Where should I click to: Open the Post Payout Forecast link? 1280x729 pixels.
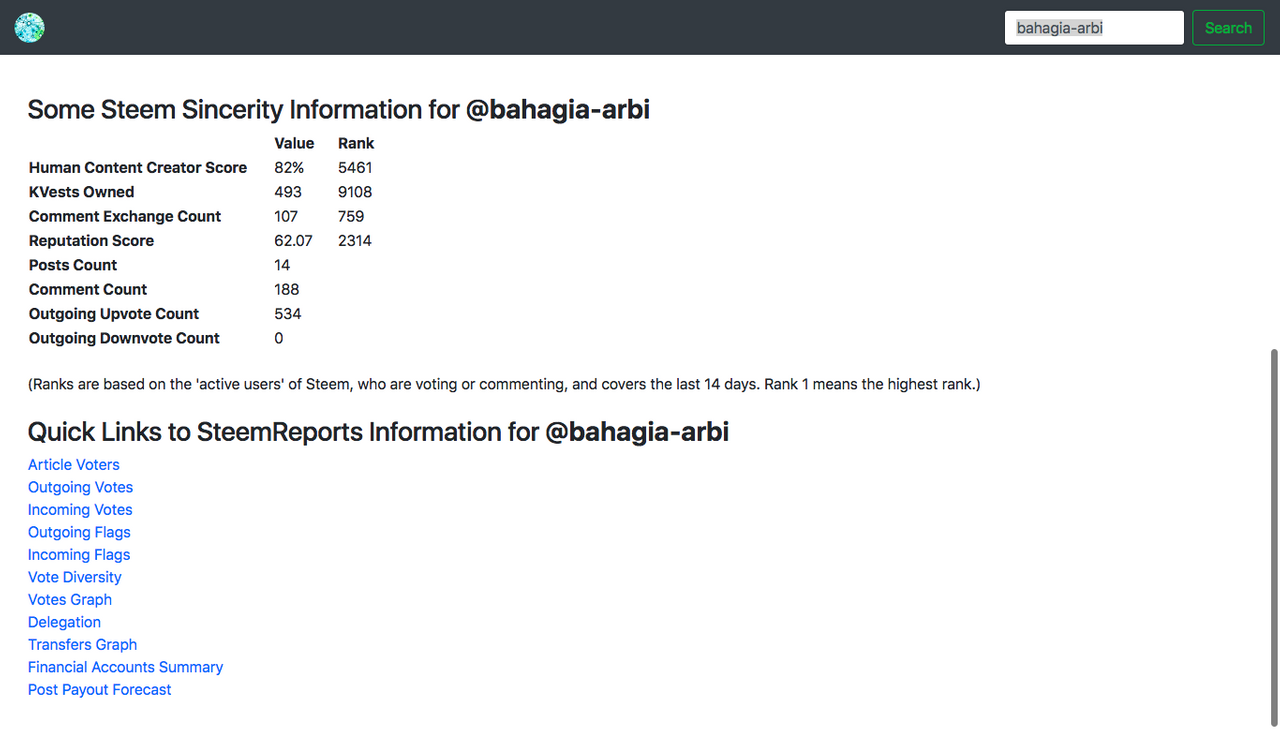click(100, 690)
